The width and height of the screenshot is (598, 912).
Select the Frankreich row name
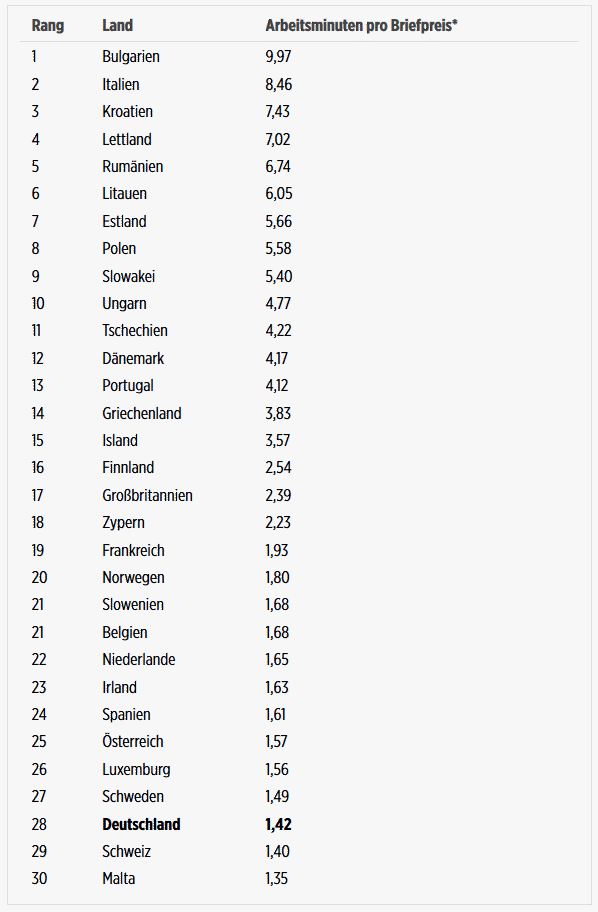coord(134,551)
